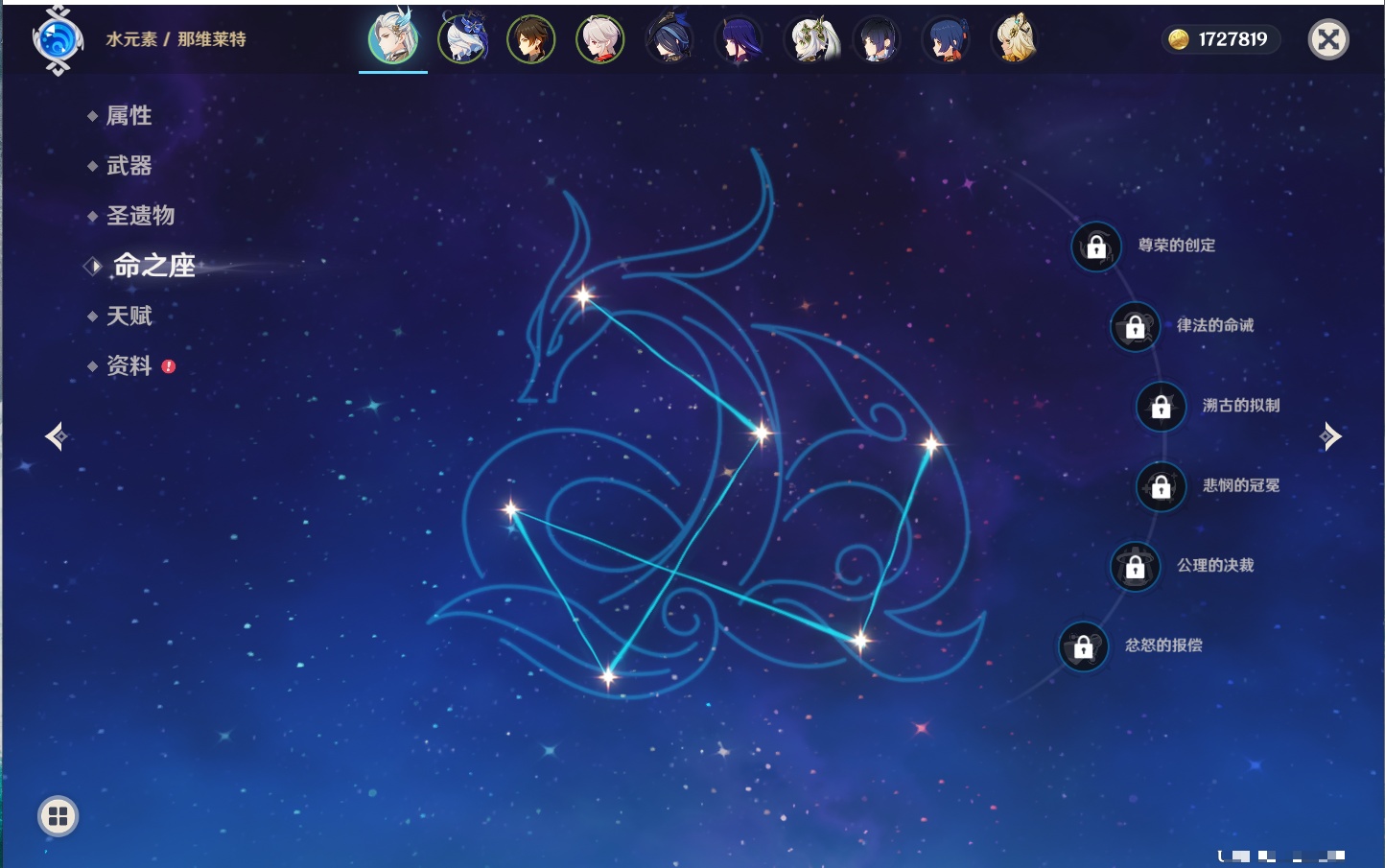Select the locked 溯古的拟制 constellation
Viewport: 1385px width, 868px height.
point(1162,407)
